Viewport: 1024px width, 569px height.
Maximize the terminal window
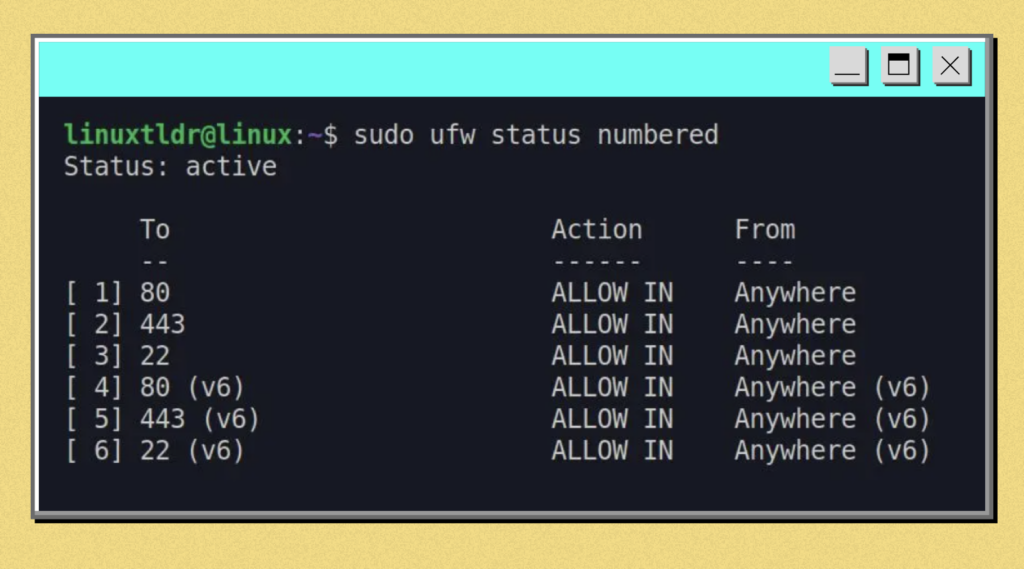[x=899, y=66]
